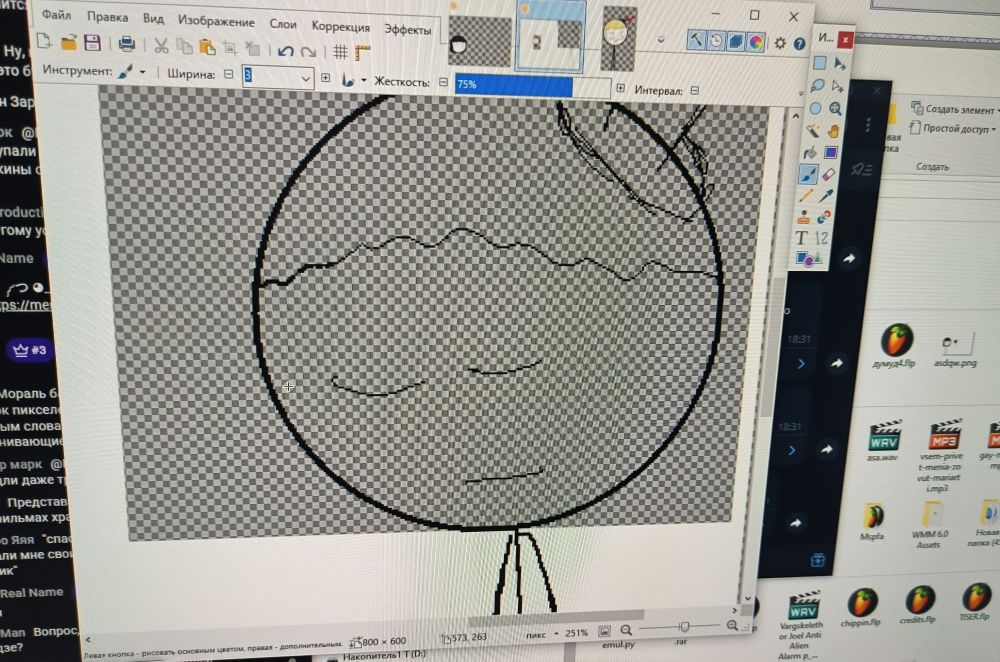Select the Paint Bucket tool
Screen dimensions: 1000x662
(810, 152)
